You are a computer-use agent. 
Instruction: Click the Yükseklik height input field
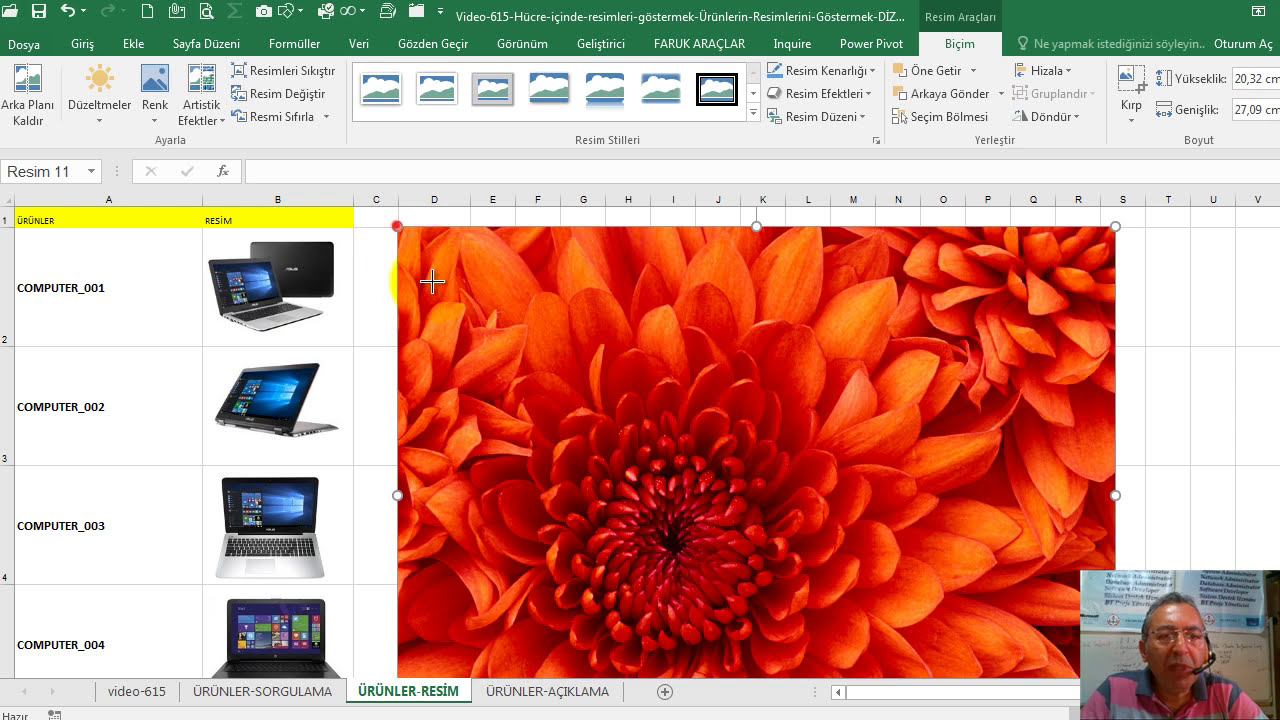point(1256,79)
